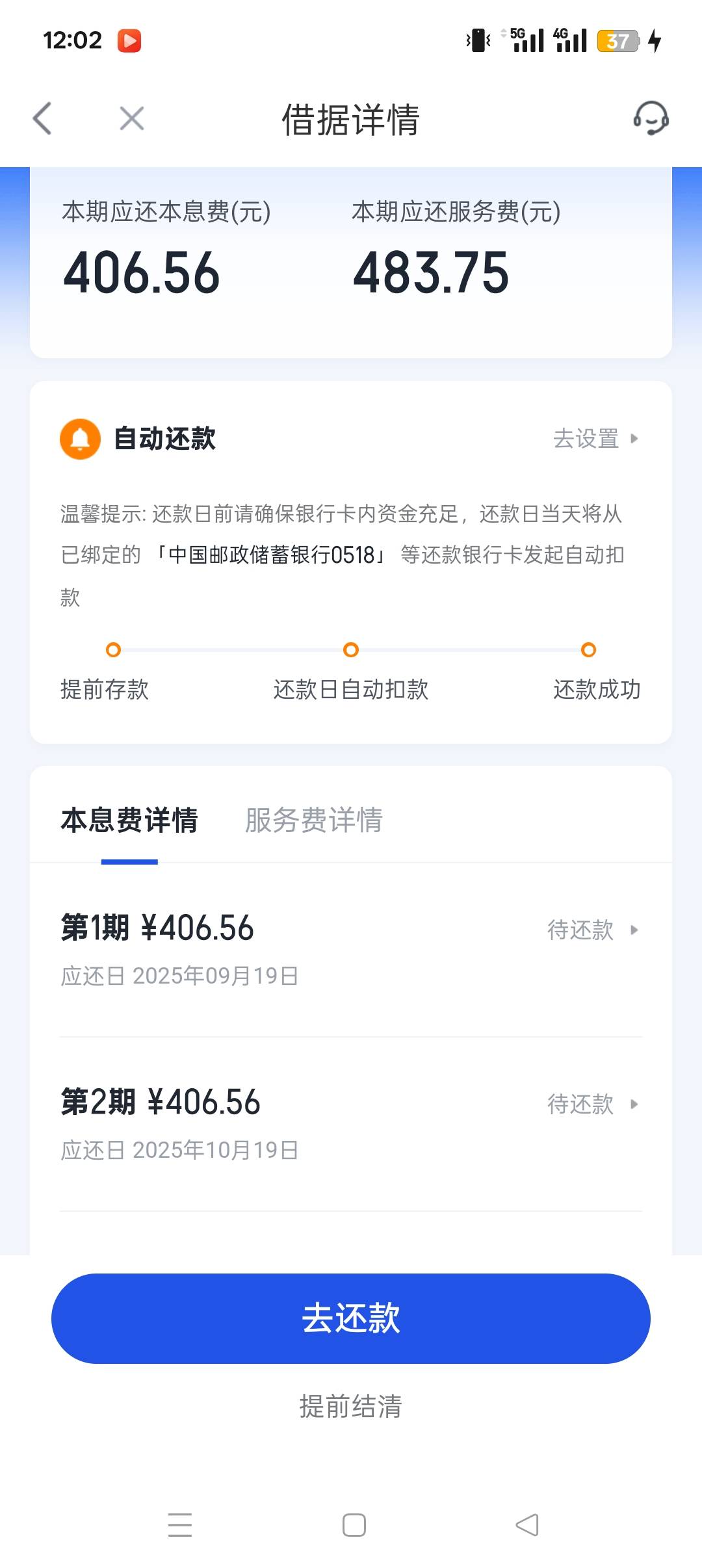Tap the blue 去还款 button
This screenshot has height=1568, width=702.
pyautogui.click(x=351, y=1318)
